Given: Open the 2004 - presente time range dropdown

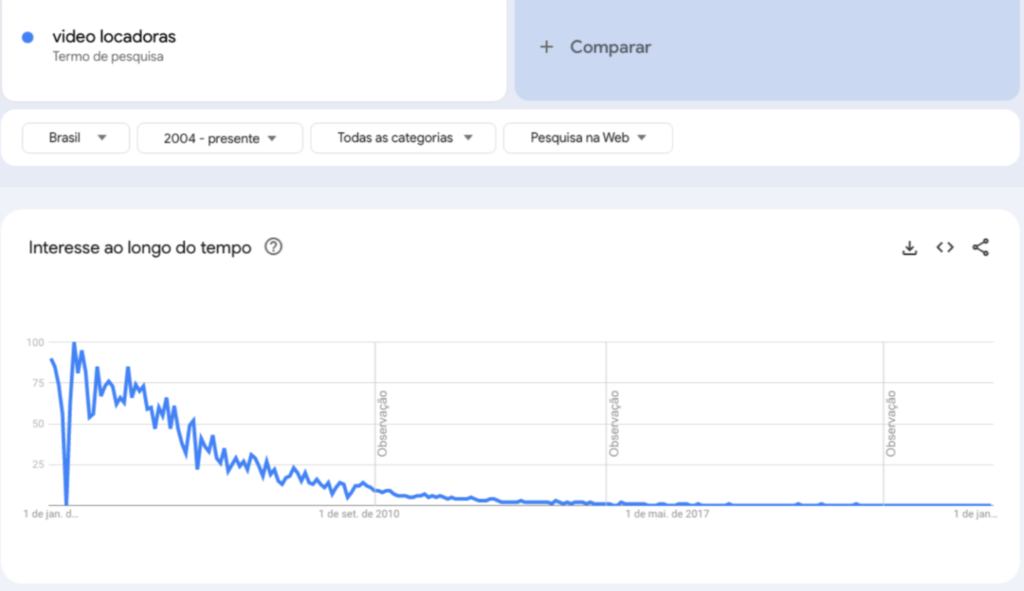Looking at the screenshot, I should [220, 138].
